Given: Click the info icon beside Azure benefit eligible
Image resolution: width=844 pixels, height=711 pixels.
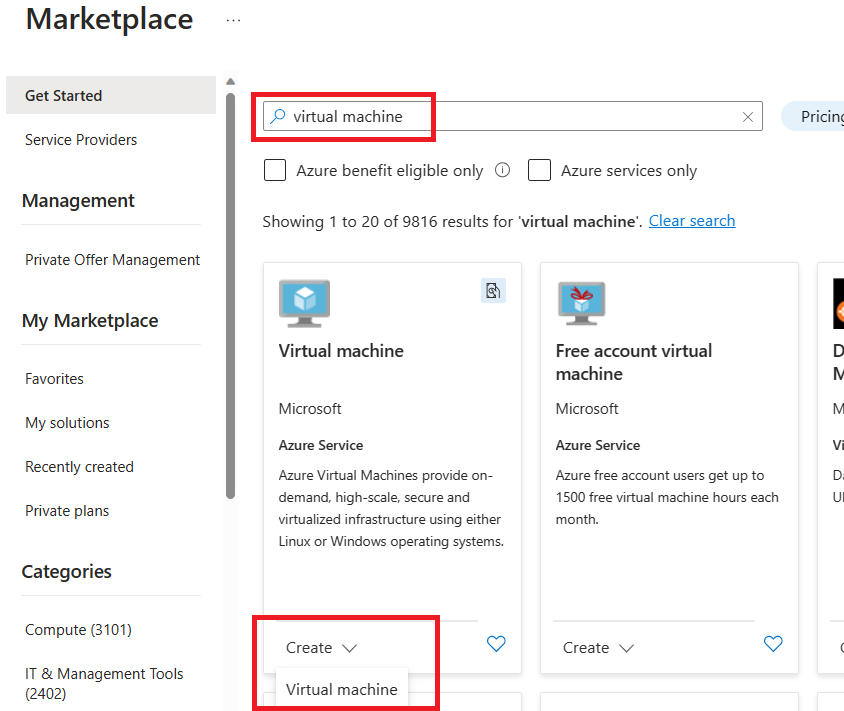Looking at the screenshot, I should [502, 170].
